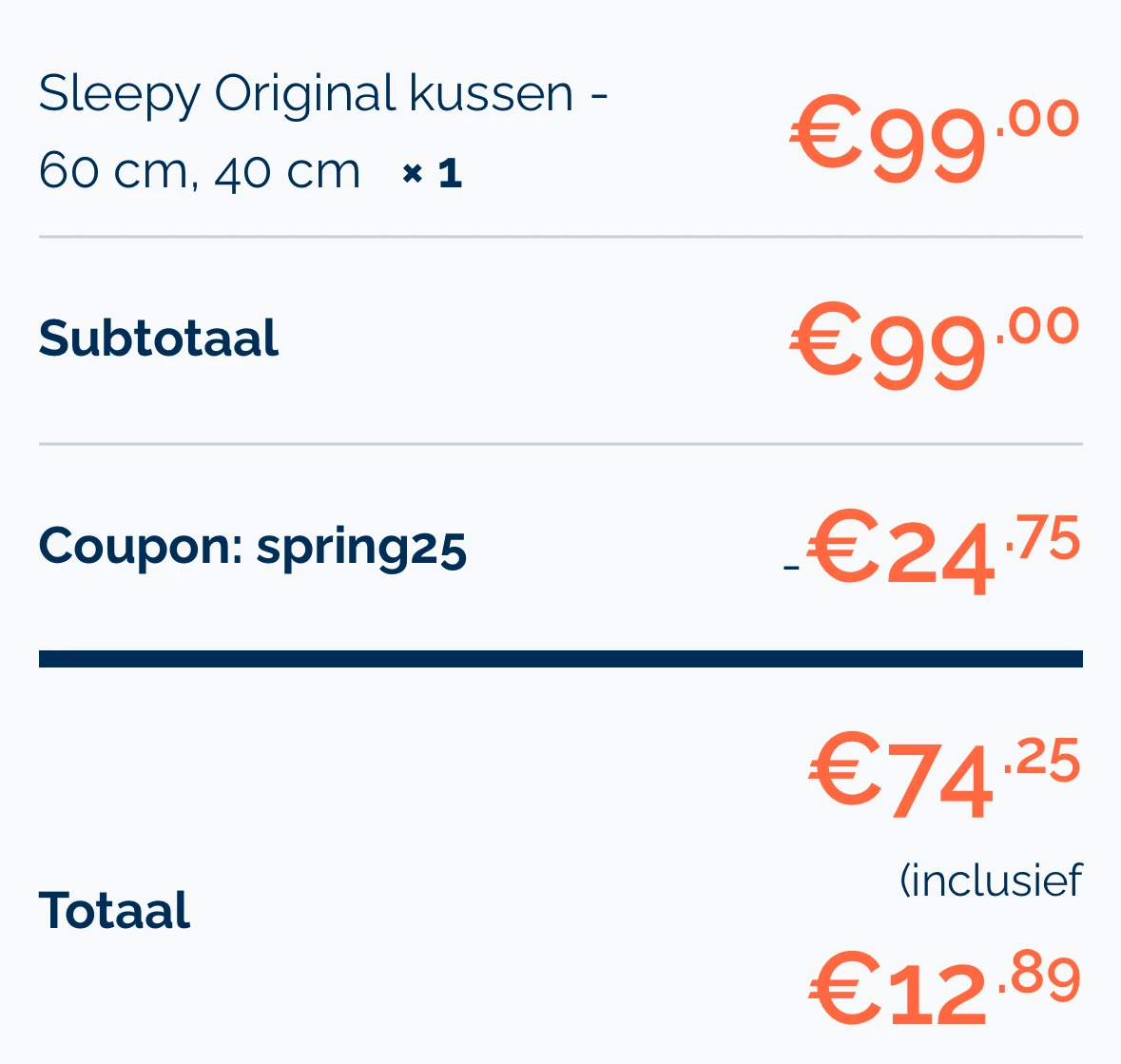
Task: Click the multiplication symbol before the quantity
Action: pos(412,173)
